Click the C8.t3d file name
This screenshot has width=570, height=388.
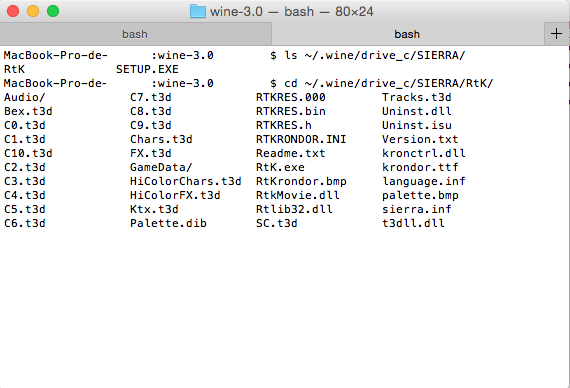coord(151,111)
